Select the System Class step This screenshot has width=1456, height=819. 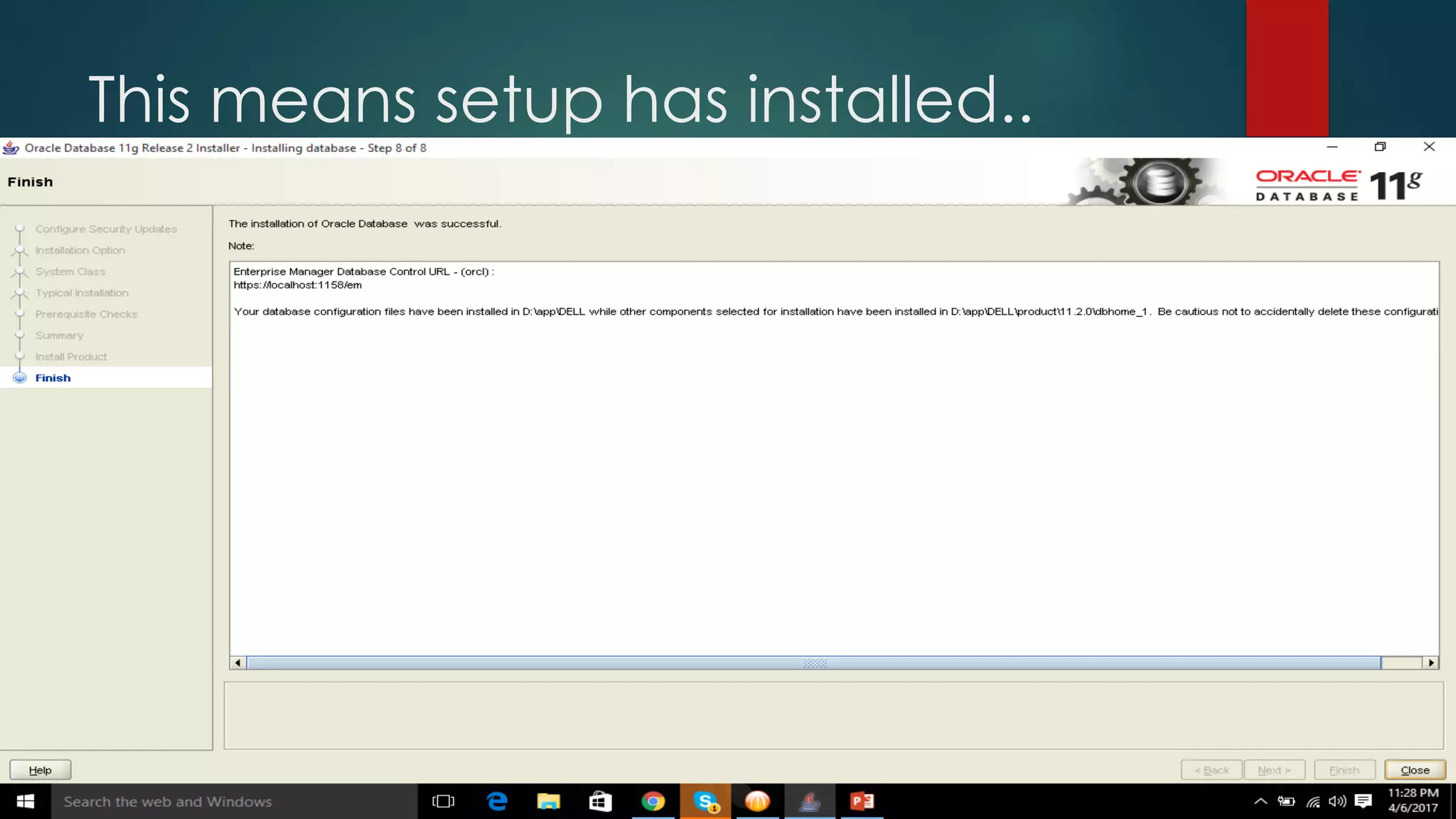pyautogui.click(x=70, y=272)
